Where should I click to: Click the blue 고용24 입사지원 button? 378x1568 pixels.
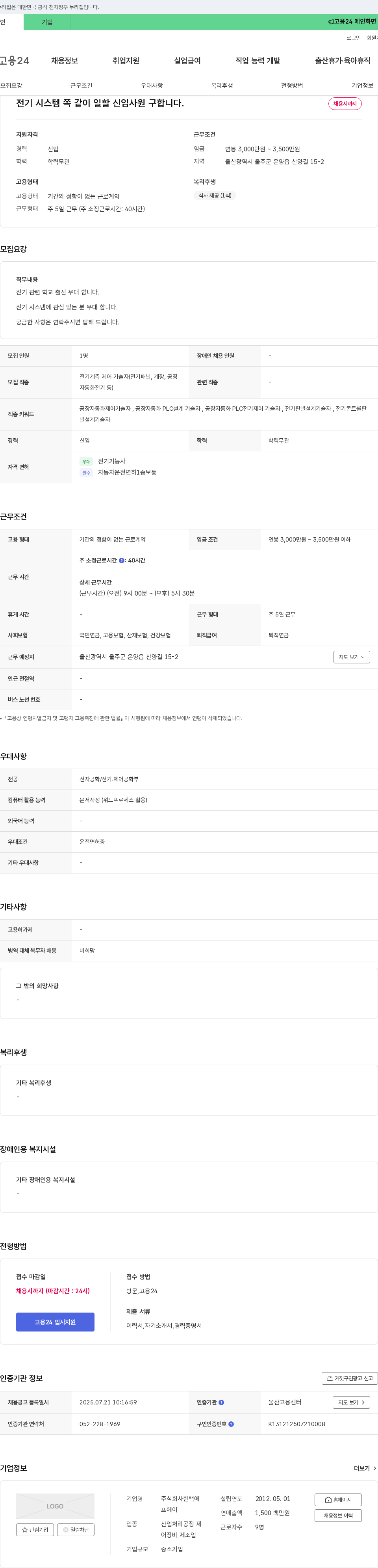tap(55, 1322)
